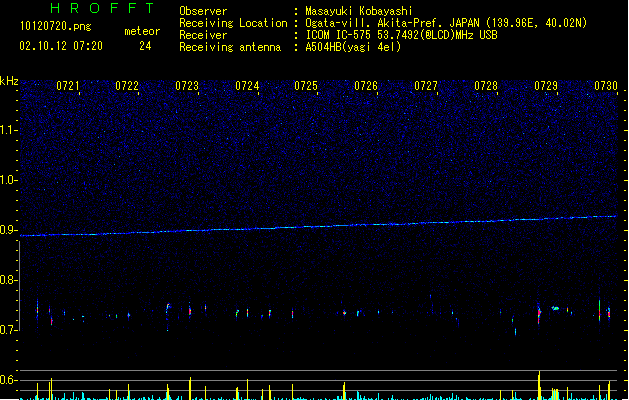Click the 'meteor' label
This screenshot has height=400, width=629.
(x=142, y=31)
